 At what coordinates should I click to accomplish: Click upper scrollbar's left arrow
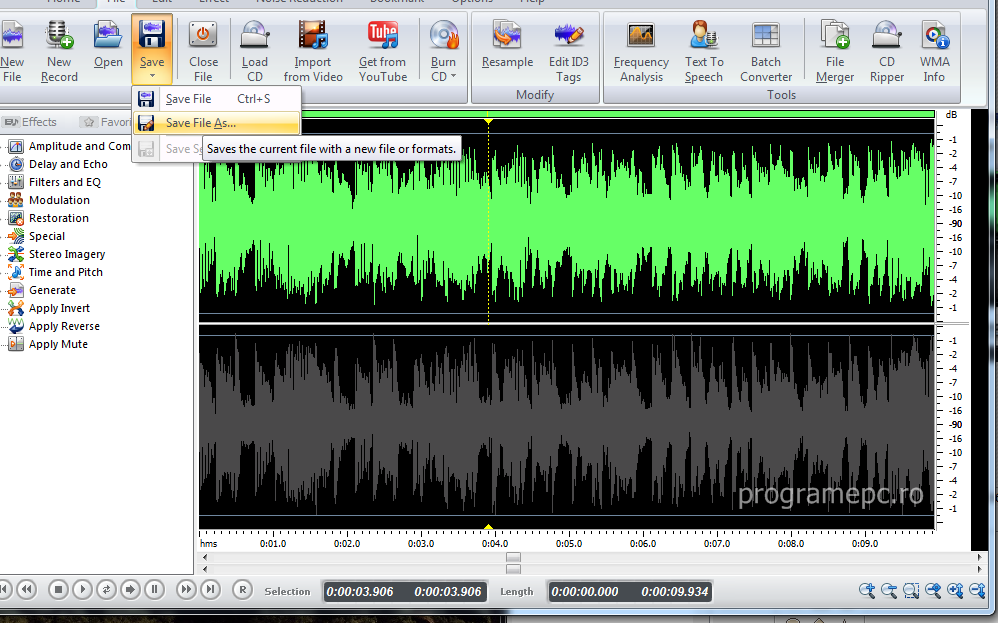tap(204, 557)
